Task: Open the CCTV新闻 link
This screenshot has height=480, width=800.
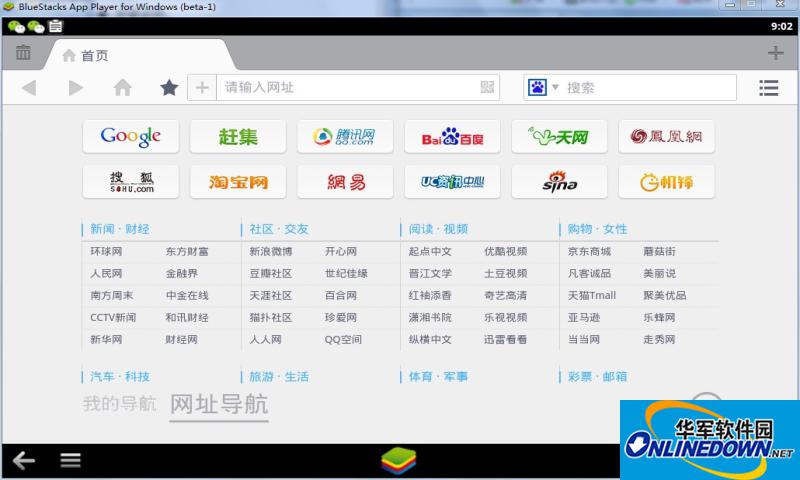Action: coord(113,317)
